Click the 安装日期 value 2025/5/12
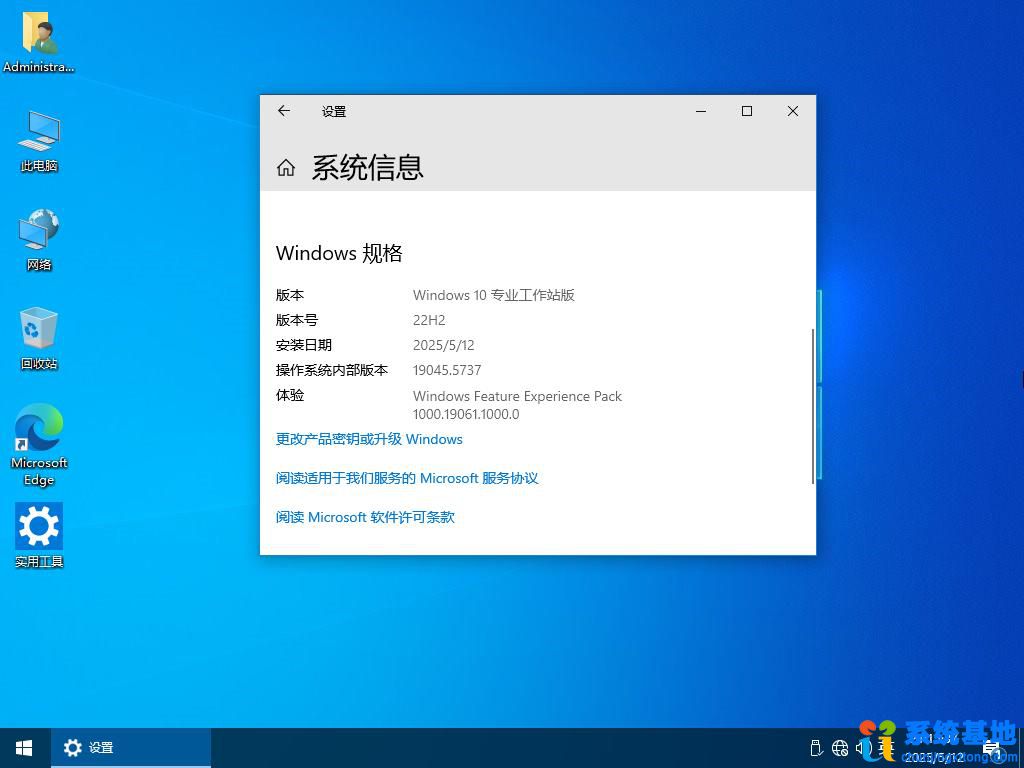The height and width of the screenshot is (768, 1024). pyautogui.click(x=443, y=345)
